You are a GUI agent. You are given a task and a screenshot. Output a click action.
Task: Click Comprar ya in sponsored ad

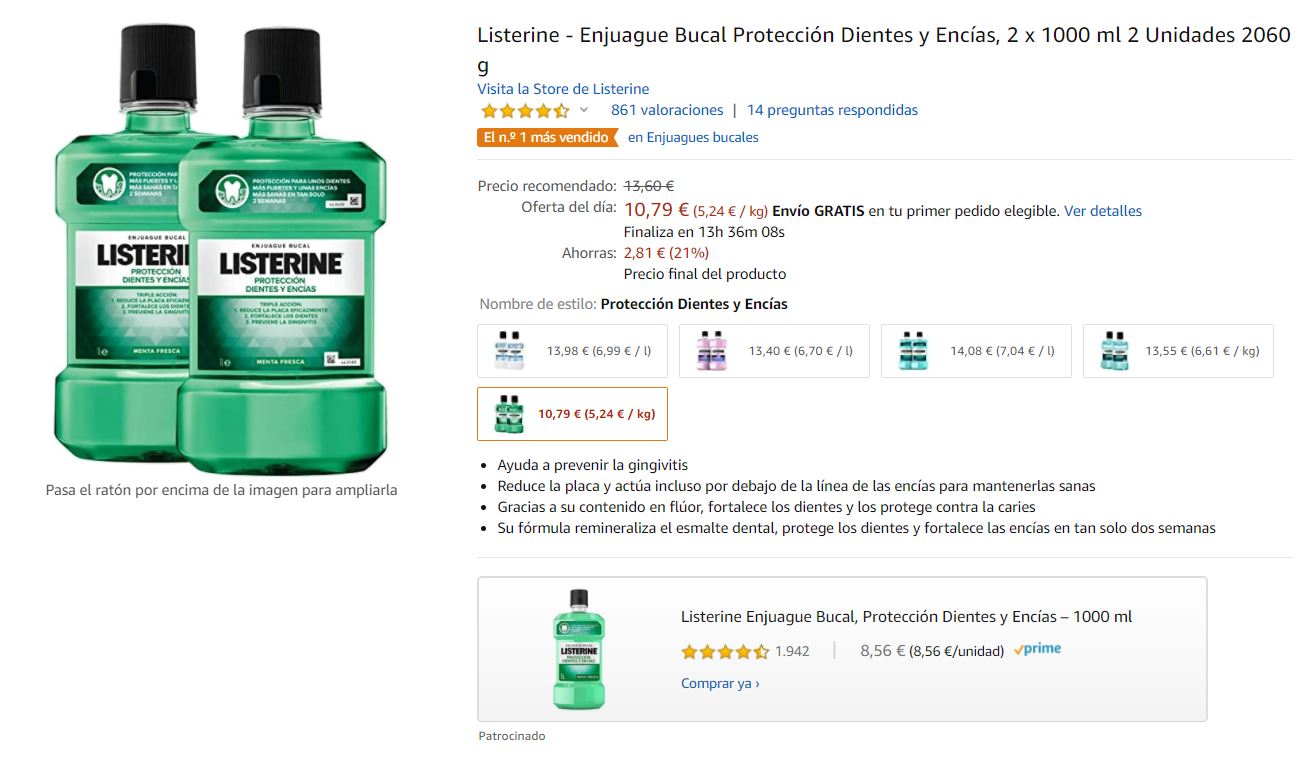(720, 684)
